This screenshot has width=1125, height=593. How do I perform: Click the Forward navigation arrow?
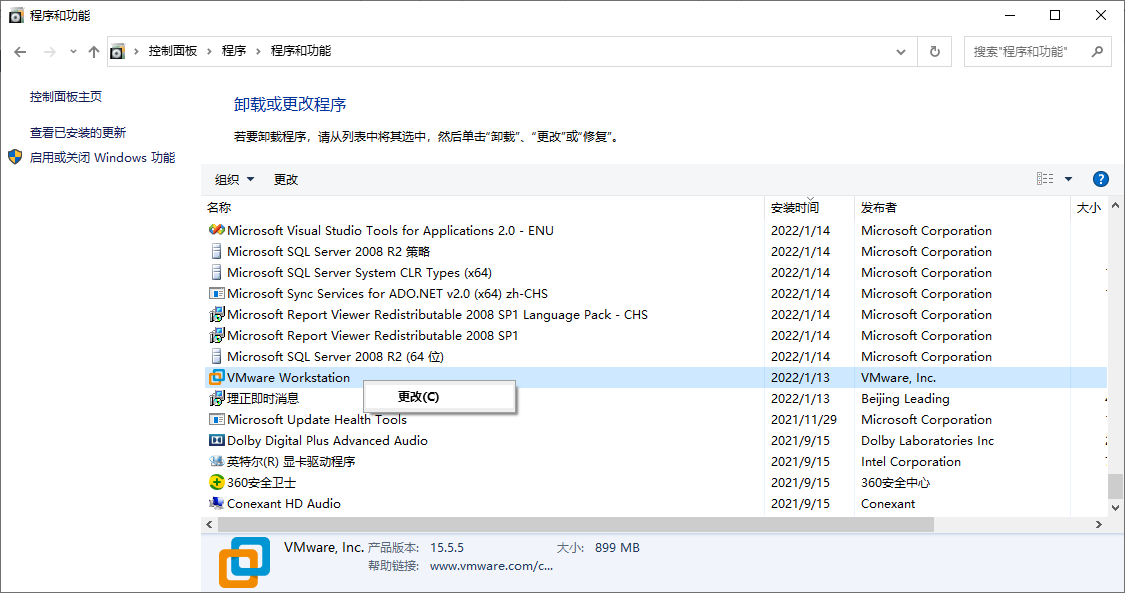[50, 52]
